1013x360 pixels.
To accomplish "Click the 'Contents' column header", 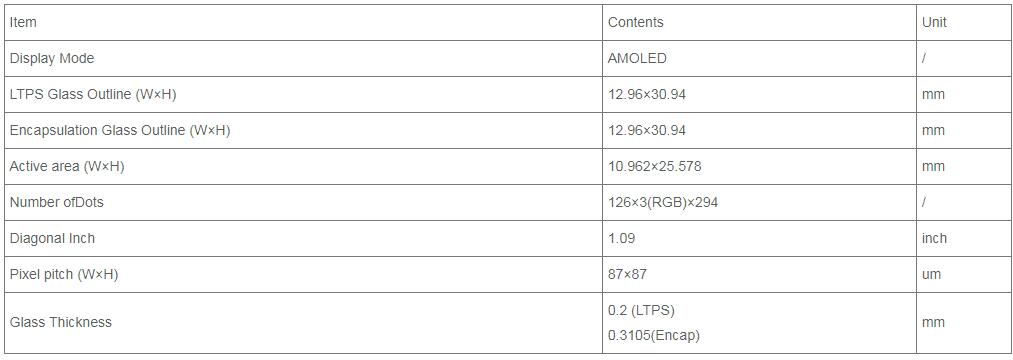I will 636,22.
